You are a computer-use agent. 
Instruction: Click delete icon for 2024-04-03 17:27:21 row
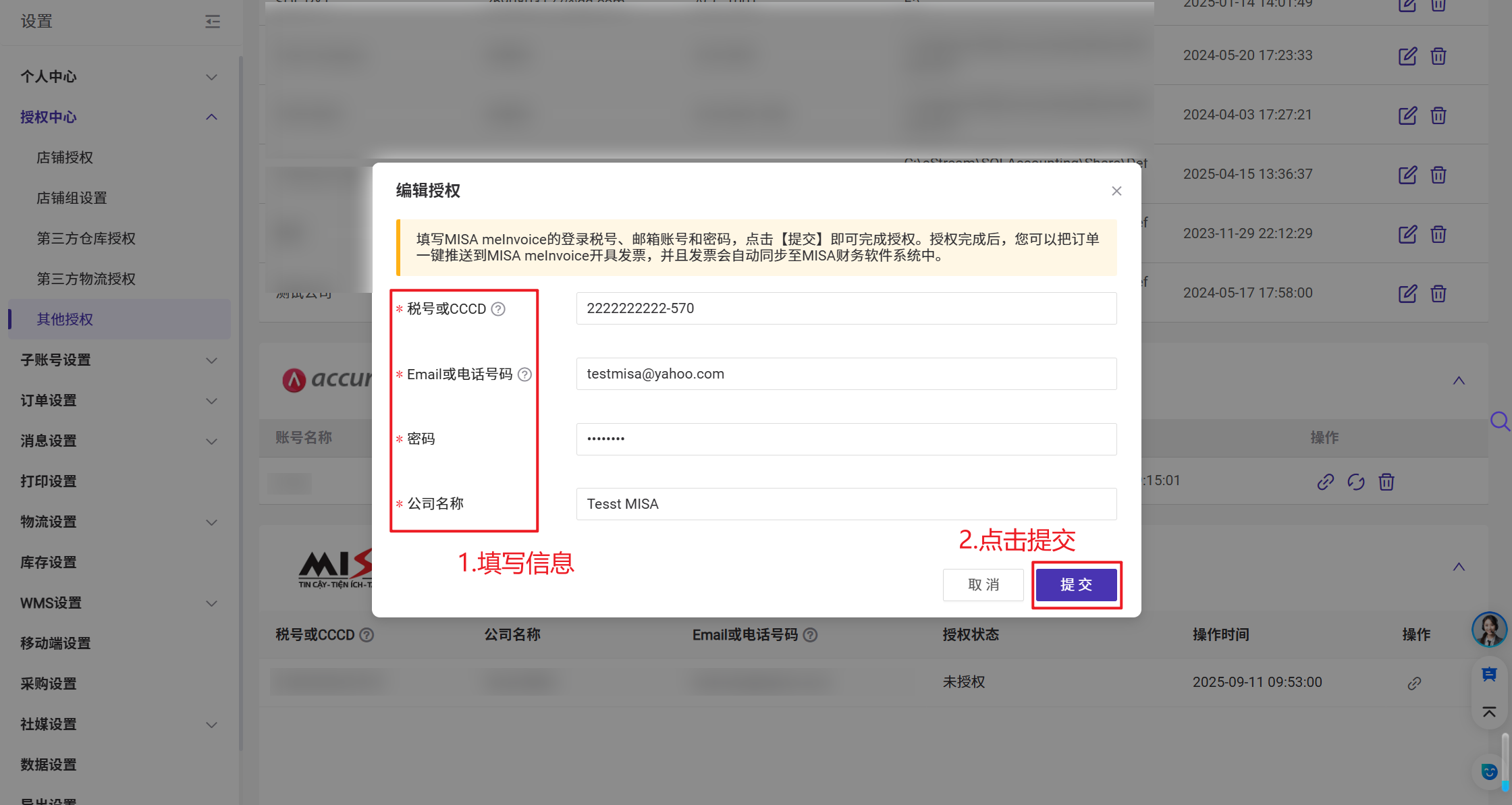(x=1438, y=115)
